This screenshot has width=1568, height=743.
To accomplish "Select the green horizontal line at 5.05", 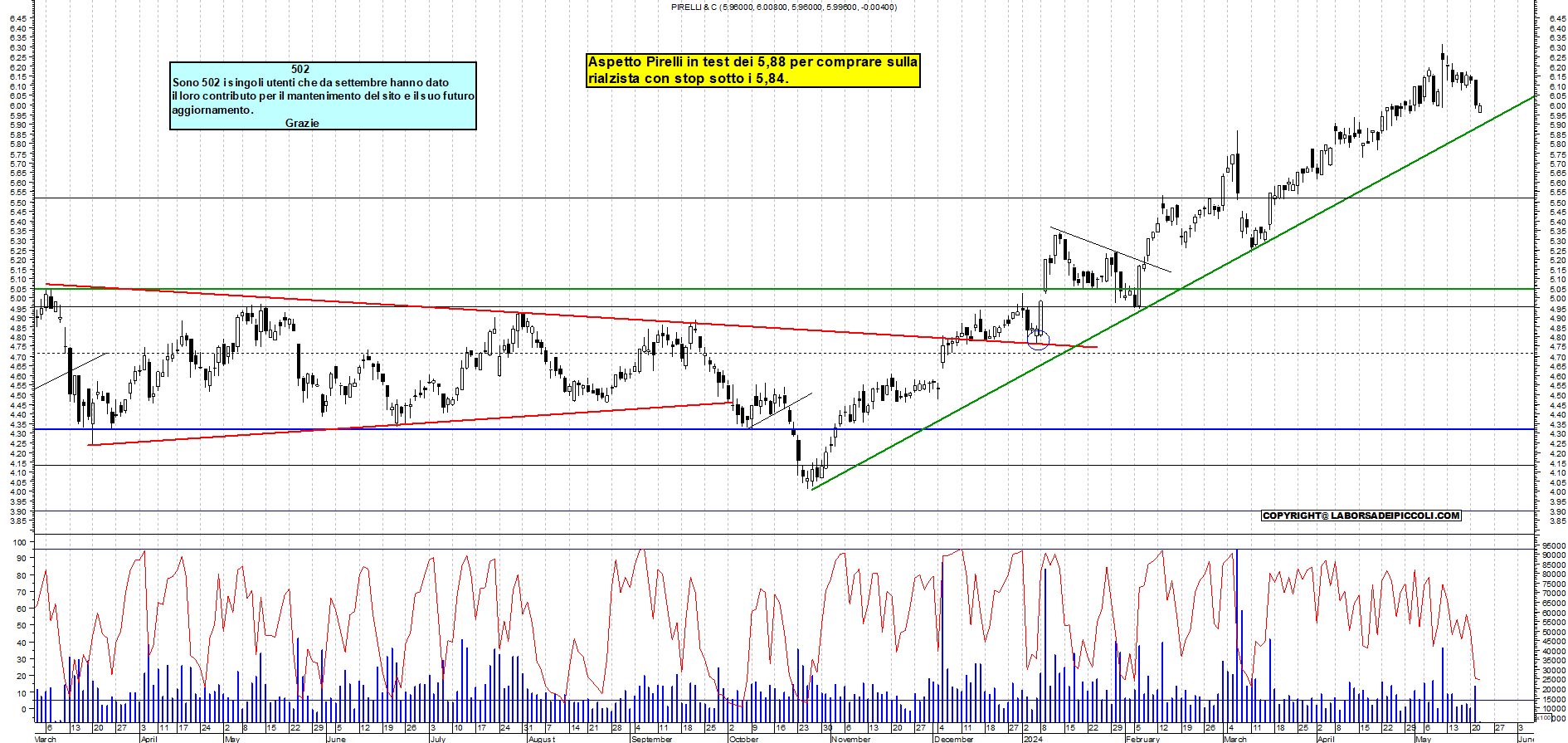I will pyautogui.click(x=784, y=289).
